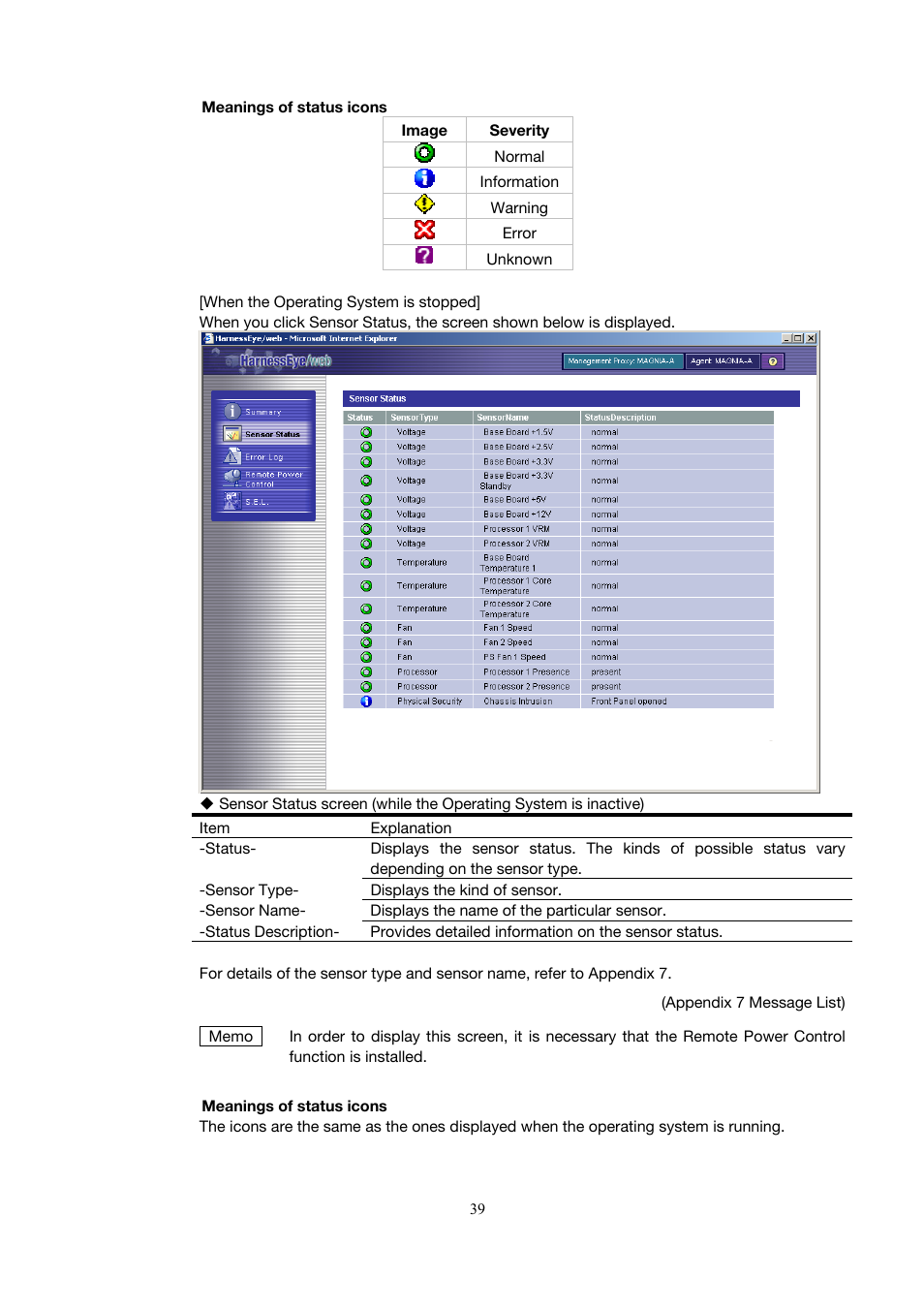Open Error Log via its warning triangle icon
Image resolution: width=924 pixels, height=1309 pixels.
[231, 456]
